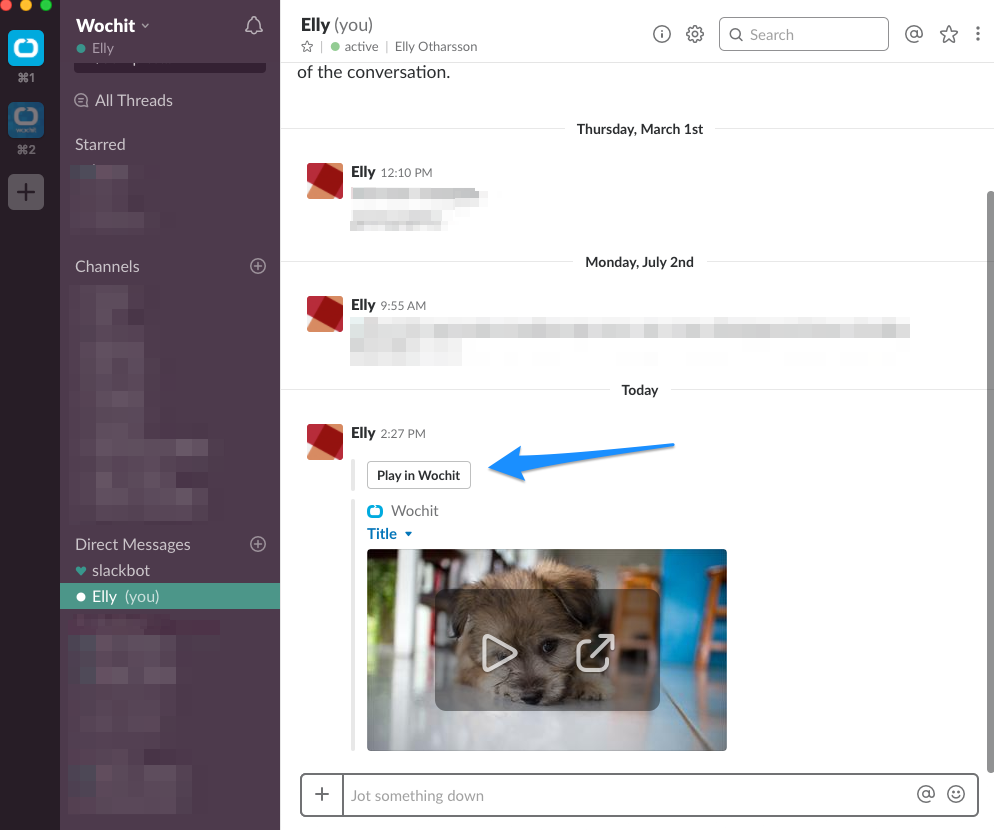Screen dimensions: 994x830
Task: Open puppy video in external window icon
Action: point(595,652)
